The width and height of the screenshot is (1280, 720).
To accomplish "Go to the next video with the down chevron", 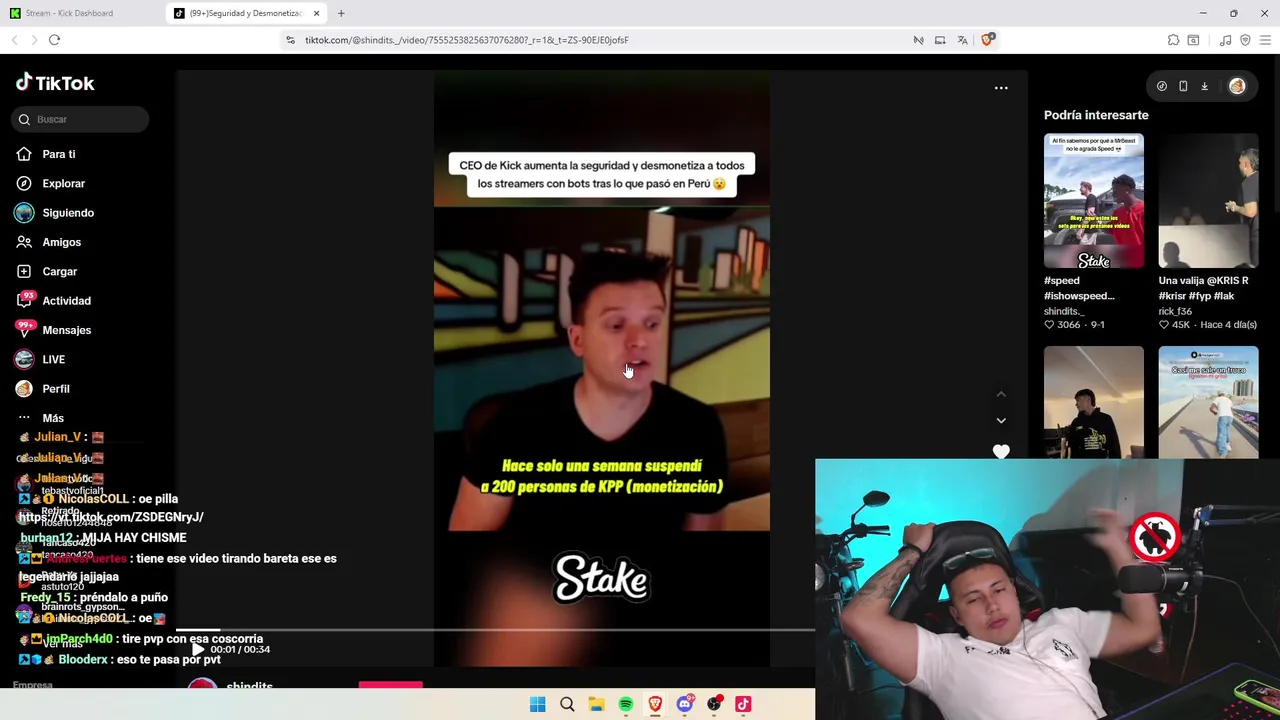I will [x=1001, y=420].
